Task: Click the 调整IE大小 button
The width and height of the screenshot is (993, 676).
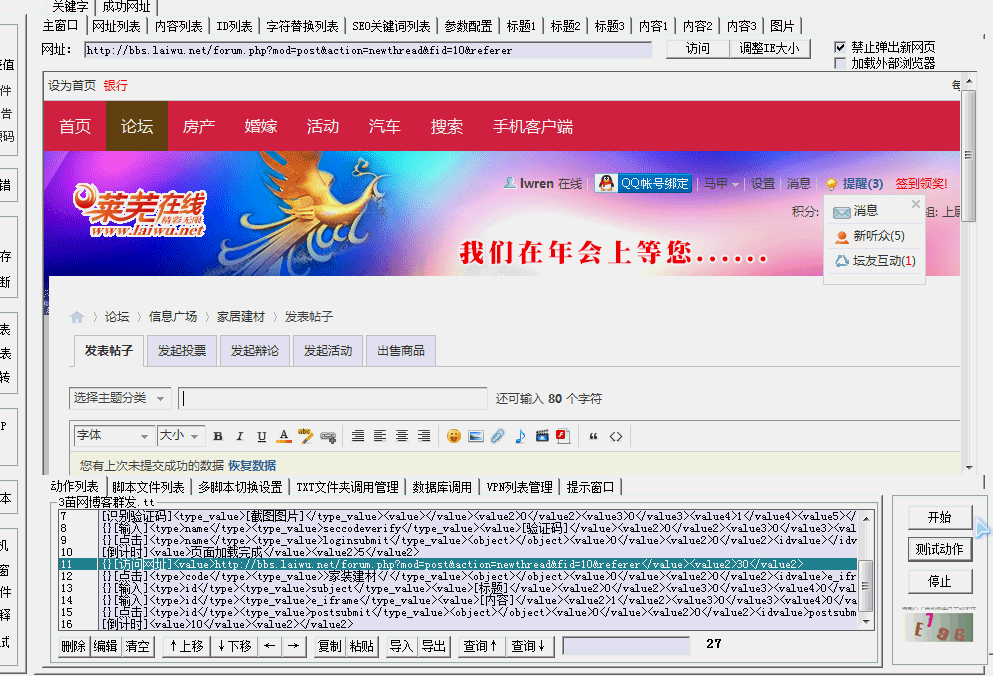Action: click(769, 48)
